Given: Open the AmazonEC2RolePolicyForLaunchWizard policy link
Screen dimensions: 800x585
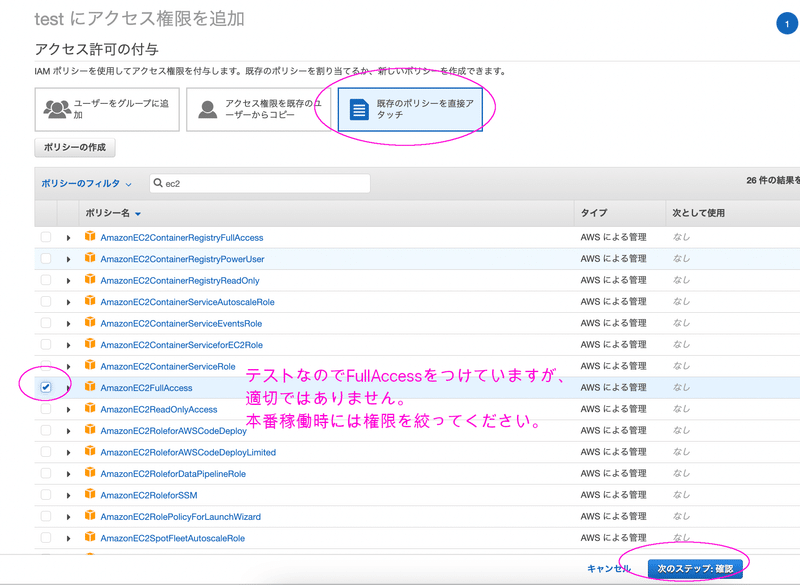Looking at the screenshot, I should [x=181, y=517].
